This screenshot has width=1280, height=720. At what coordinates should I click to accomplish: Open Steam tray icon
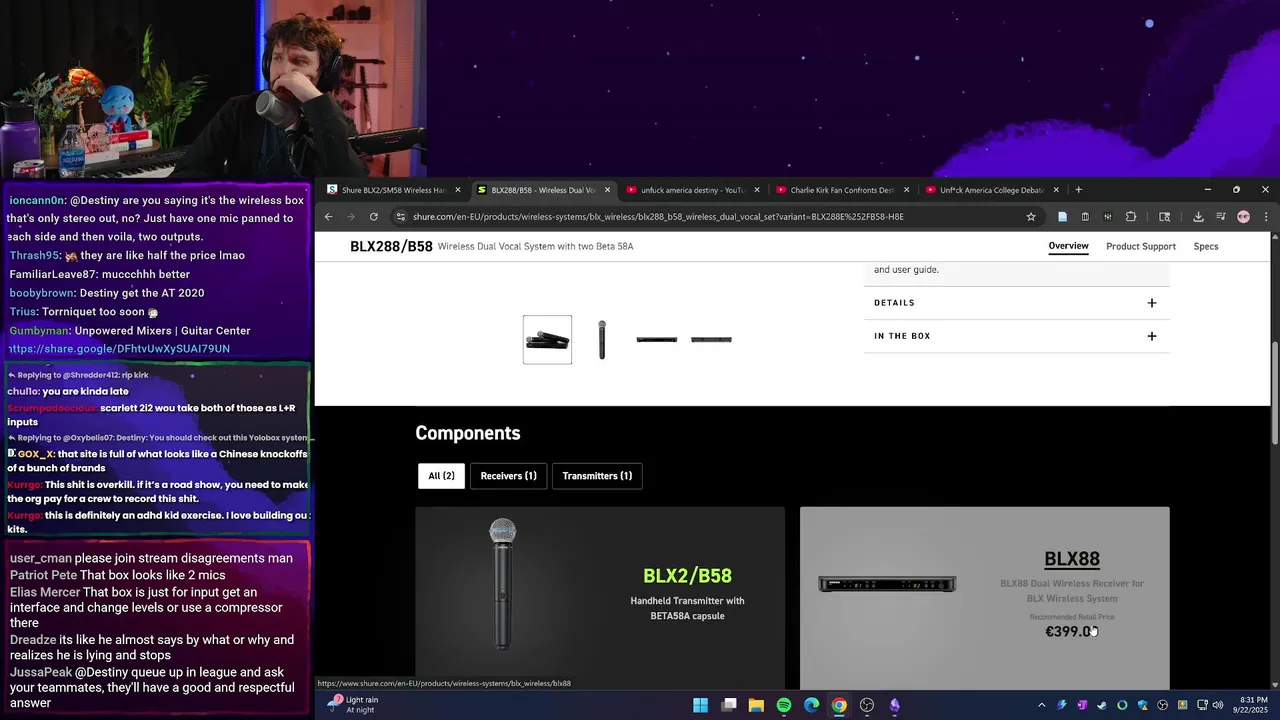click(x=1101, y=705)
